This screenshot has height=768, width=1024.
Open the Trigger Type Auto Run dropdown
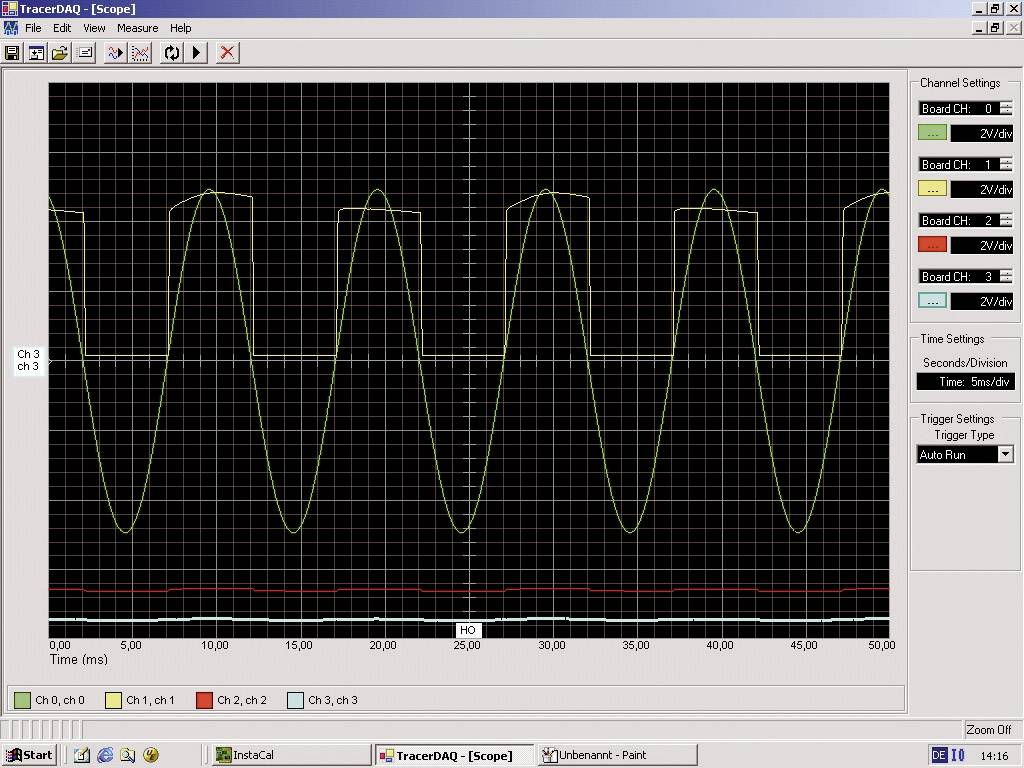coord(1005,454)
